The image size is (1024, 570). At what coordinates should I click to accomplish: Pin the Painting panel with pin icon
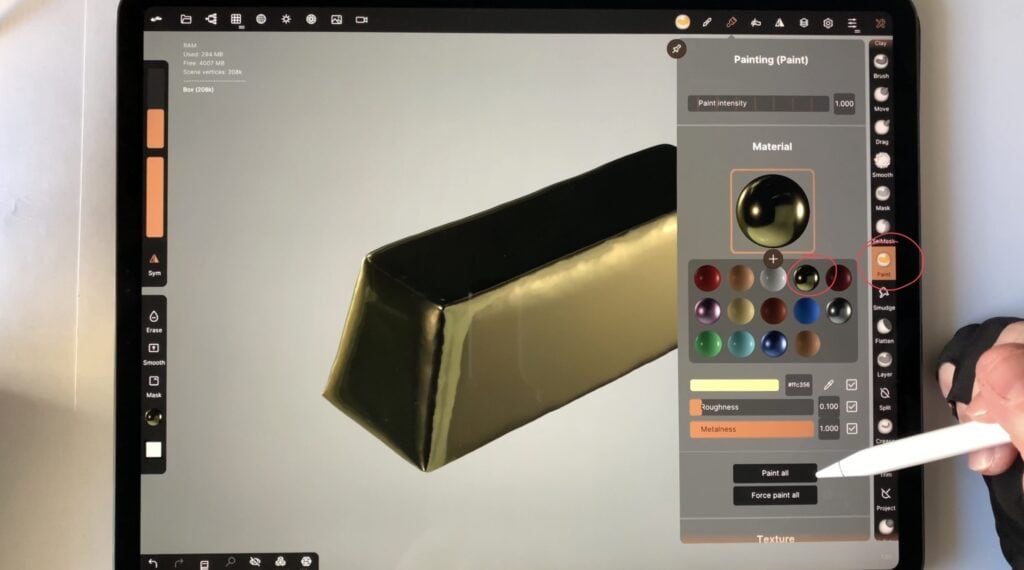pyautogui.click(x=676, y=49)
